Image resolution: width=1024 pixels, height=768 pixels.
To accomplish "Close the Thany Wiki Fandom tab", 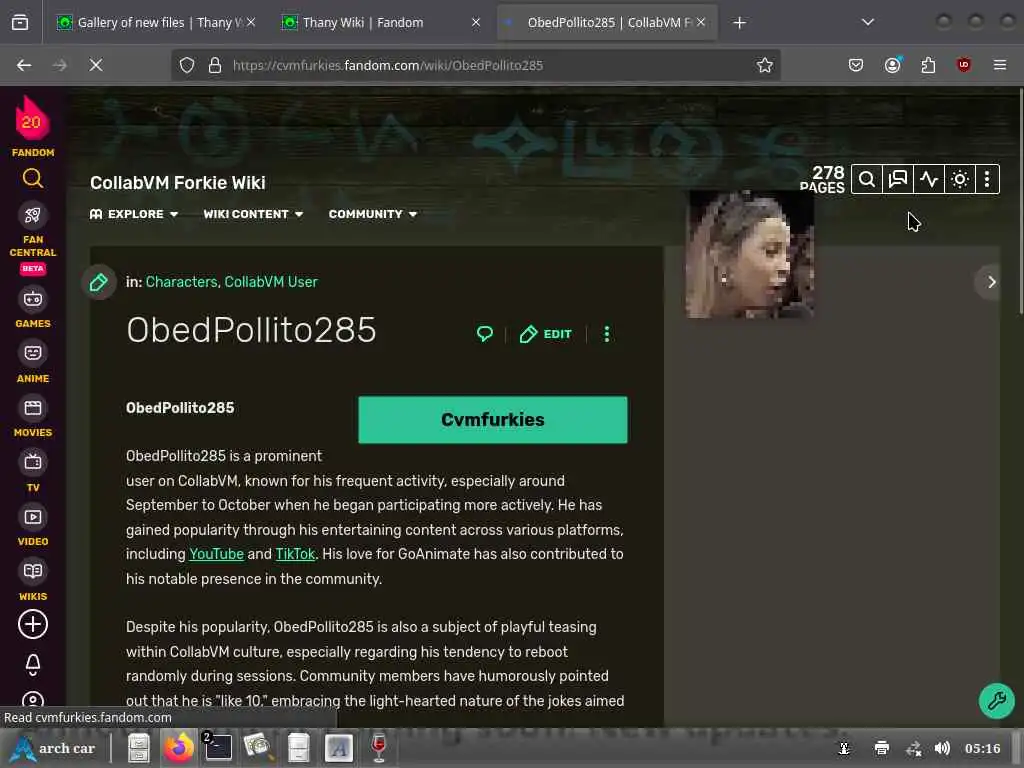I will point(475,22).
